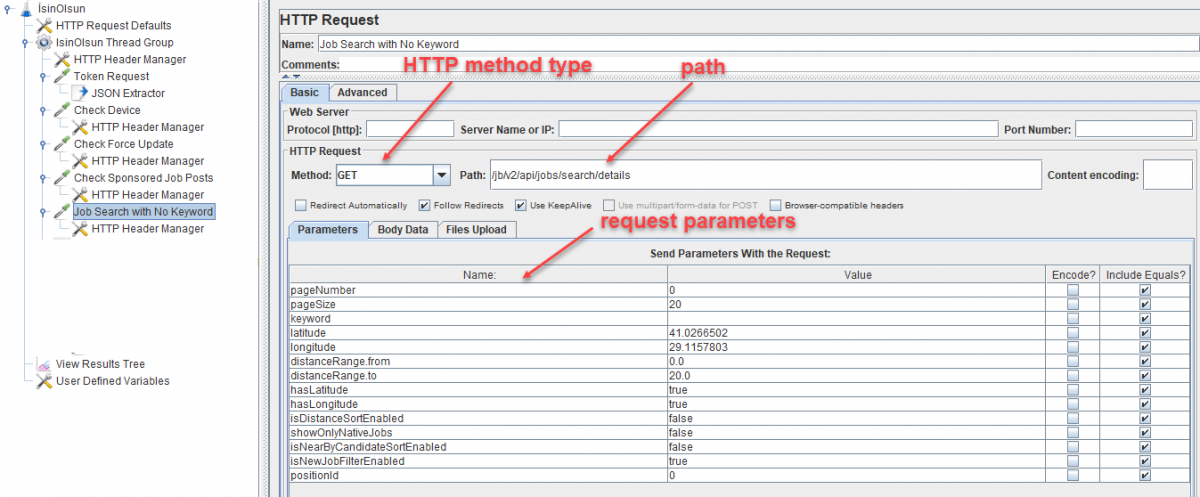Viewport: 1200px width, 497px height.
Task: Click the Content encoding field
Action: (1167, 175)
